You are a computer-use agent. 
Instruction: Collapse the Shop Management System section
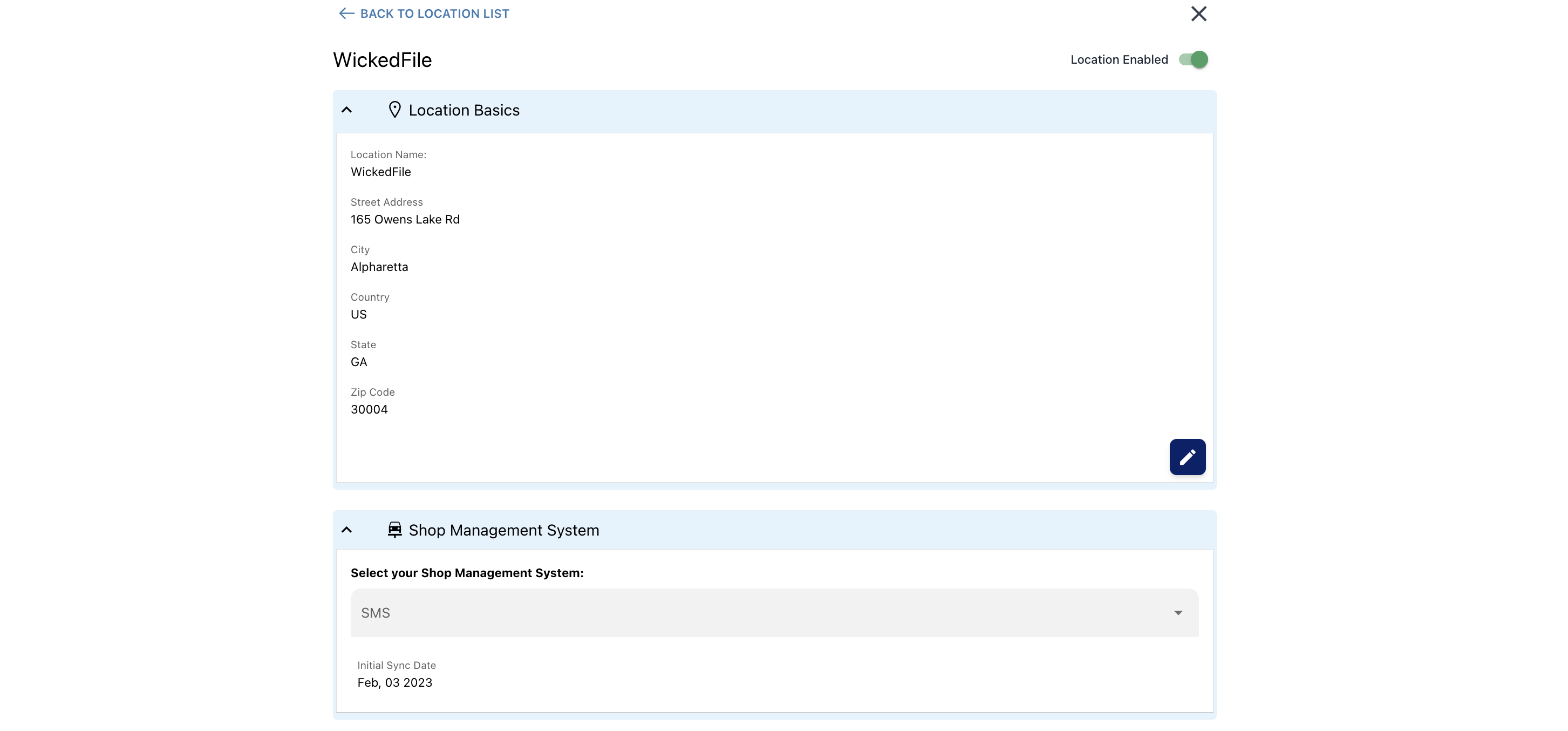(346, 530)
